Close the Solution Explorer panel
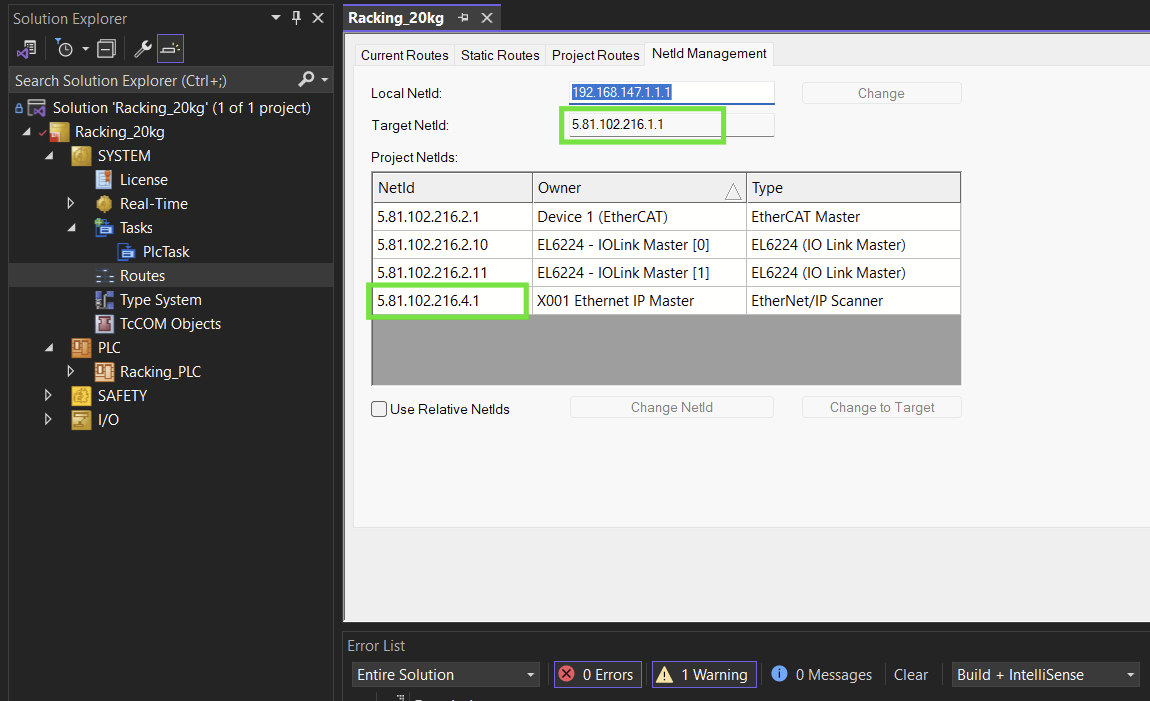This screenshot has width=1150, height=701. [x=318, y=18]
